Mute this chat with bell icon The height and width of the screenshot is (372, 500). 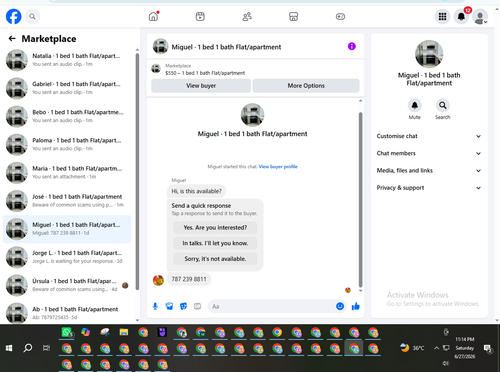pyautogui.click(x=415, y=105)
